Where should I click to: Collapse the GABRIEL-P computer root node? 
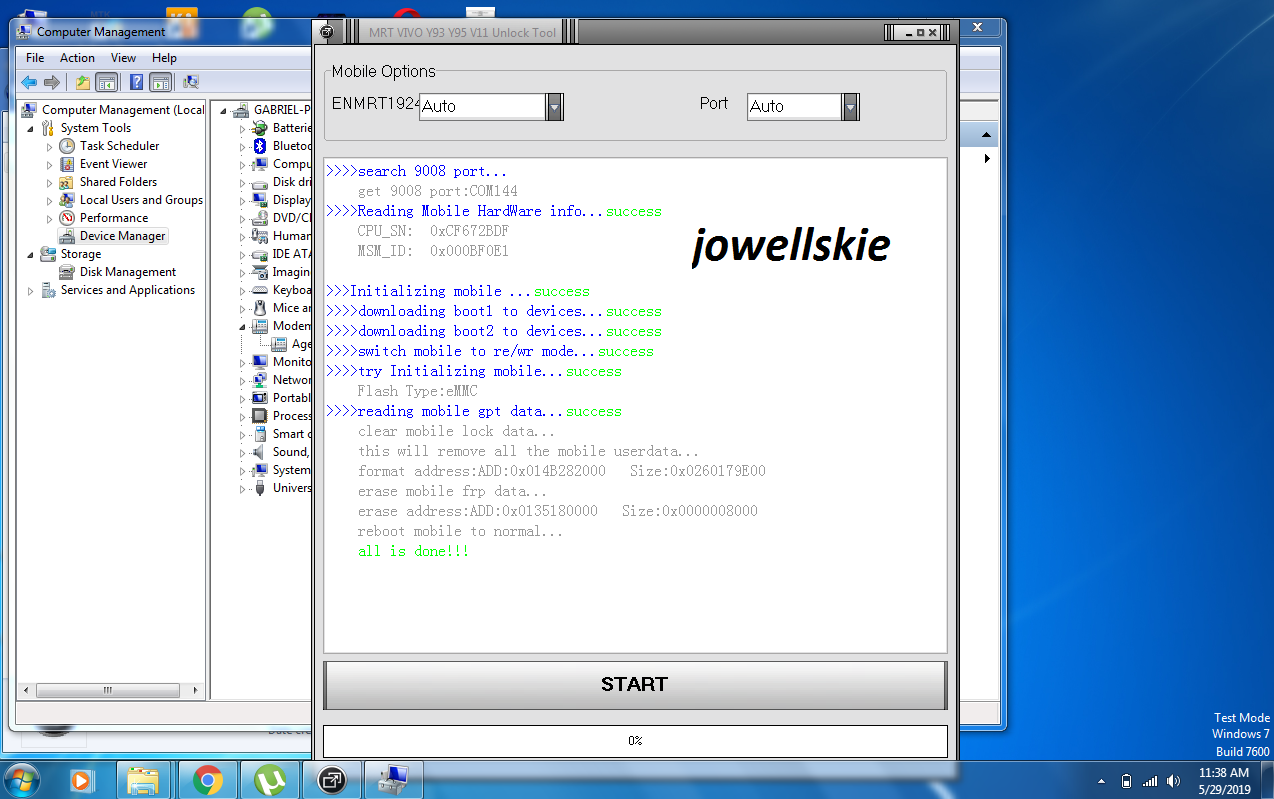tap(224, 110)
